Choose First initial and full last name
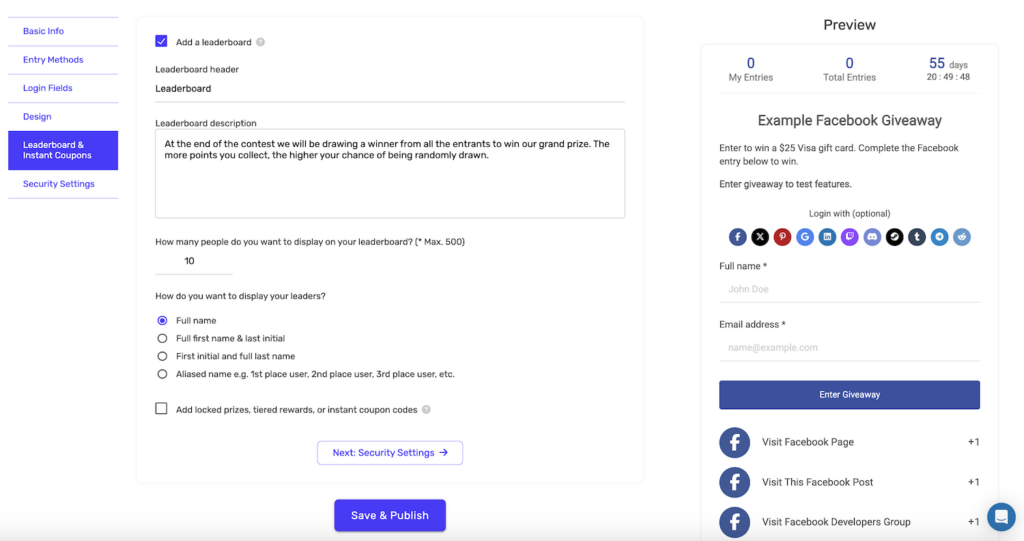The height and width of the screenshot is (541, 1024). 162,356
